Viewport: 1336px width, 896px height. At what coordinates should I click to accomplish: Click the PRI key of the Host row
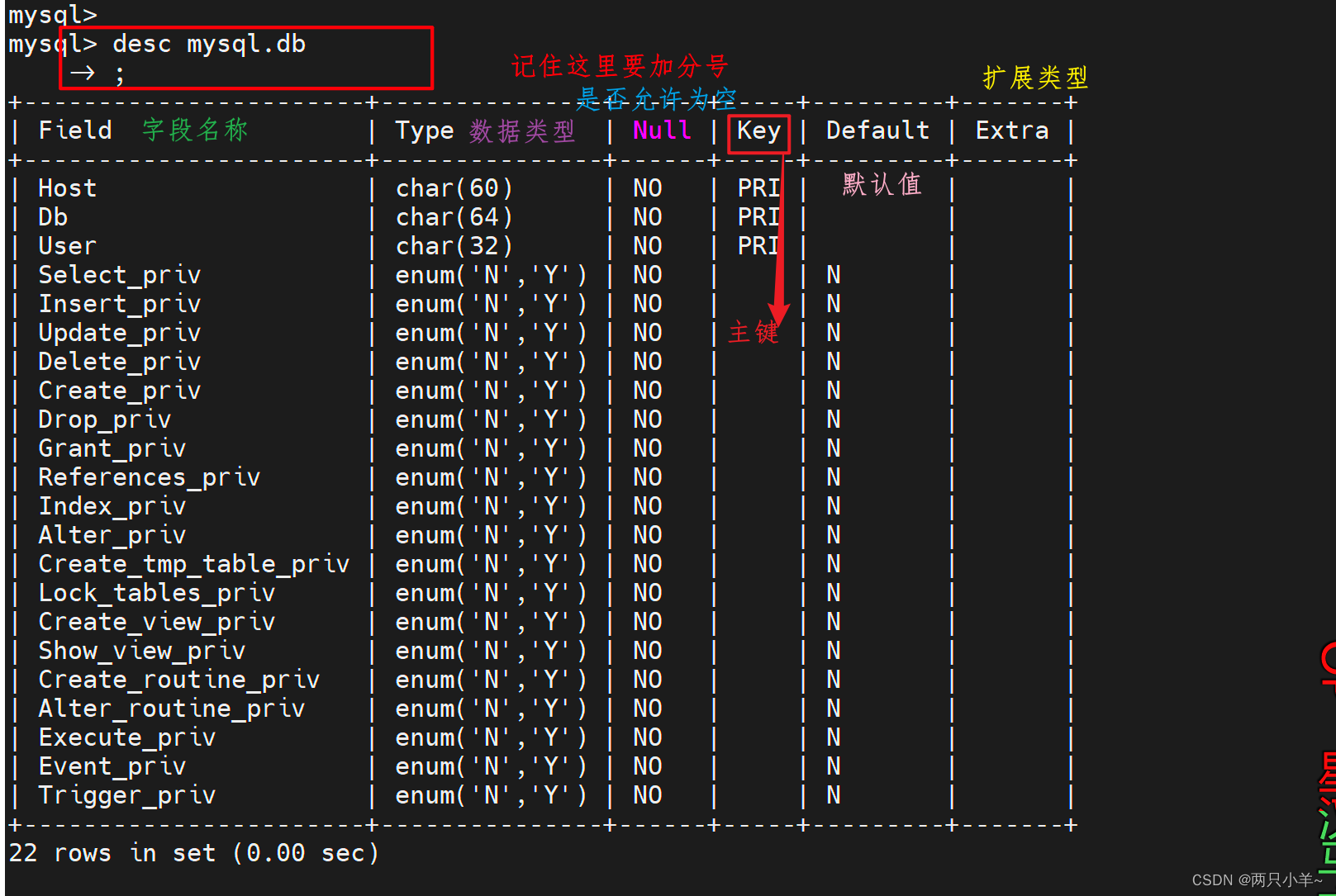[x=758, y=188]
